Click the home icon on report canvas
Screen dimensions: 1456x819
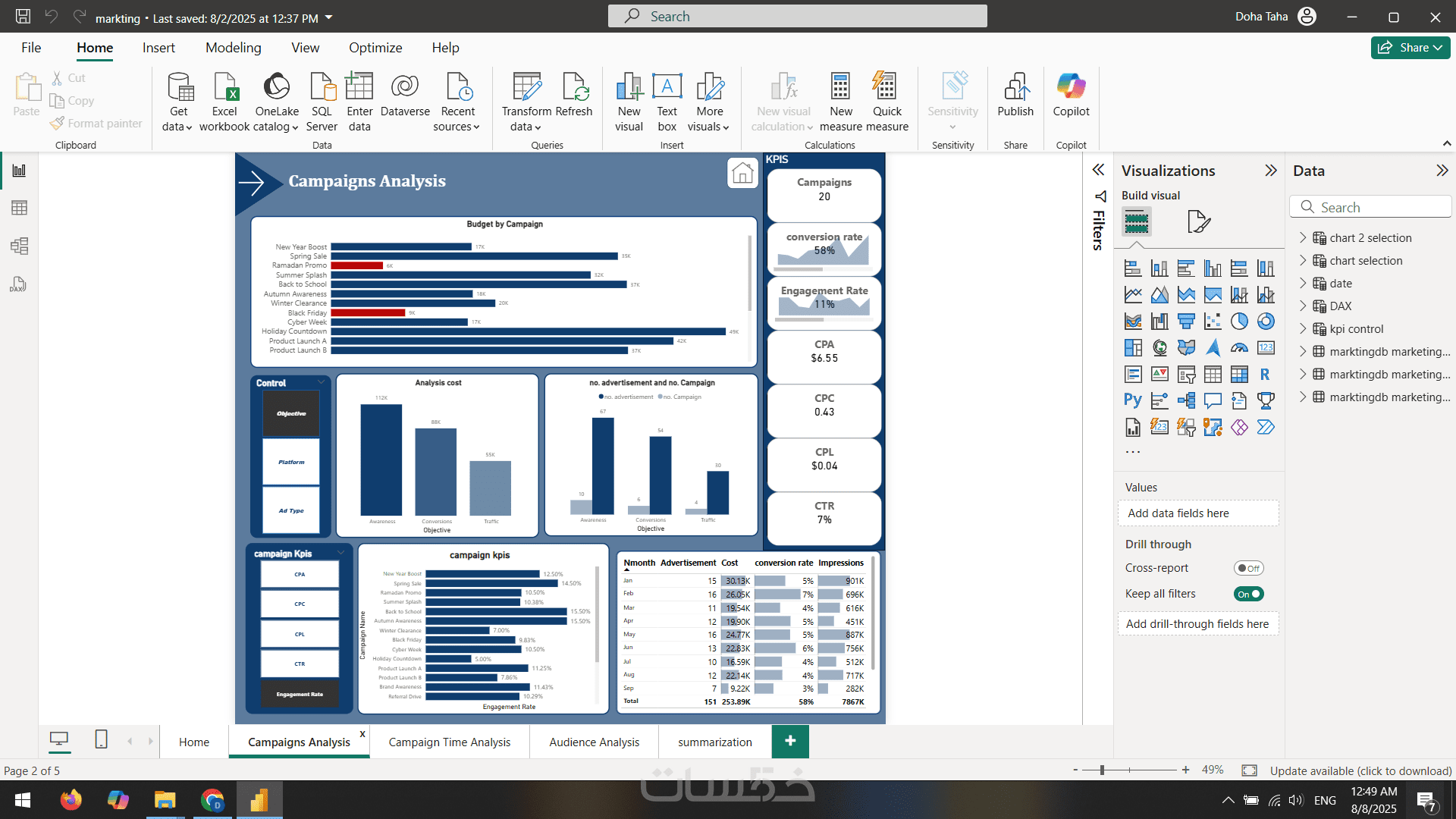click(x=742, y=173)
